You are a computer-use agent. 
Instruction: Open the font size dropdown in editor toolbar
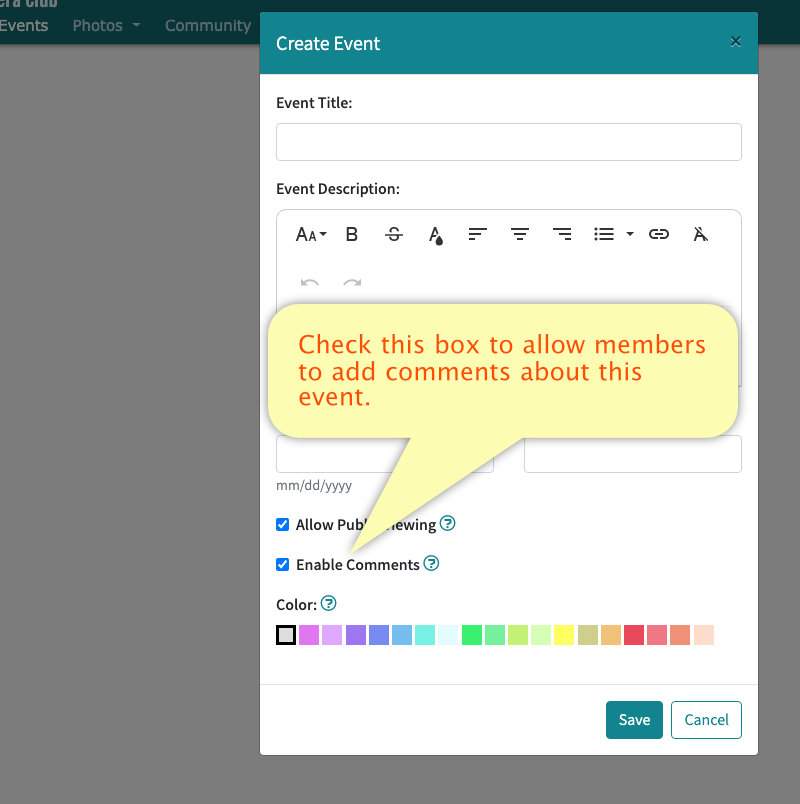[311, 234]
